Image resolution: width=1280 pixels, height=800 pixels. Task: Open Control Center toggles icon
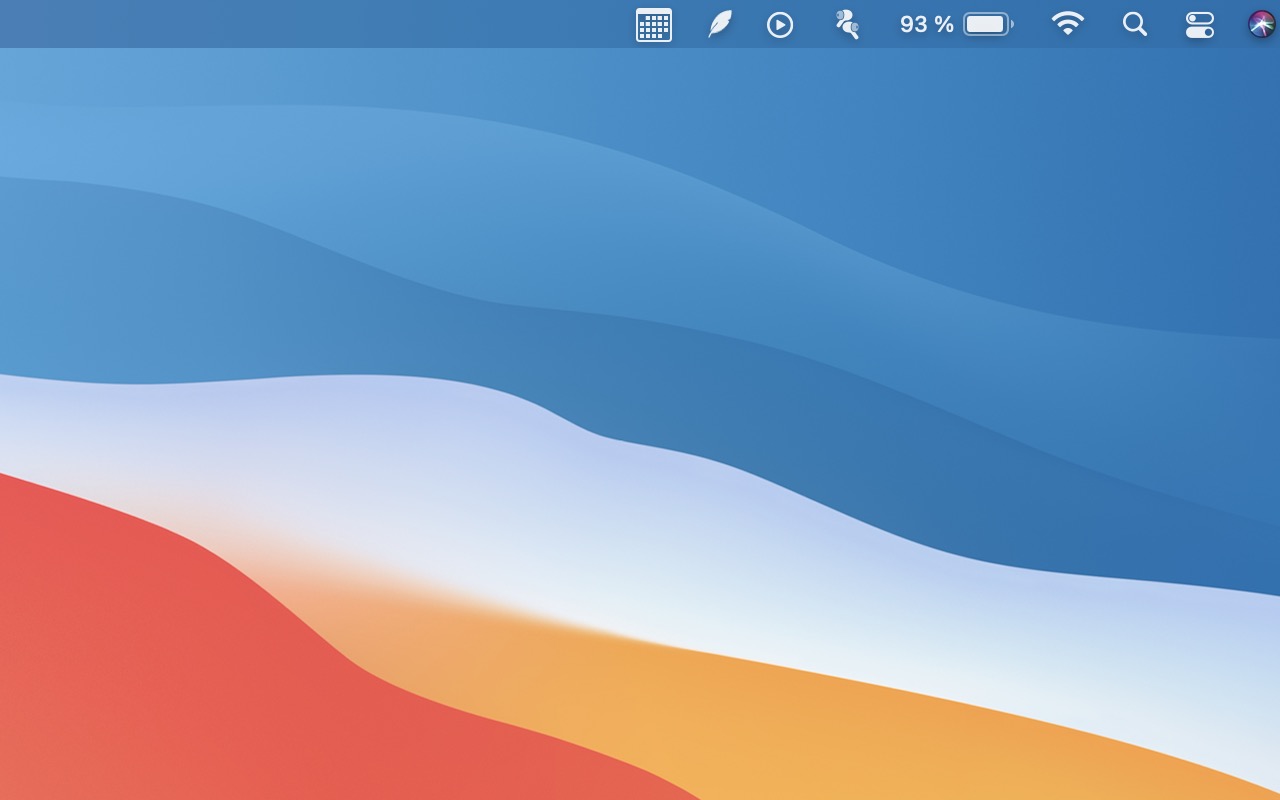(1199, 25)
